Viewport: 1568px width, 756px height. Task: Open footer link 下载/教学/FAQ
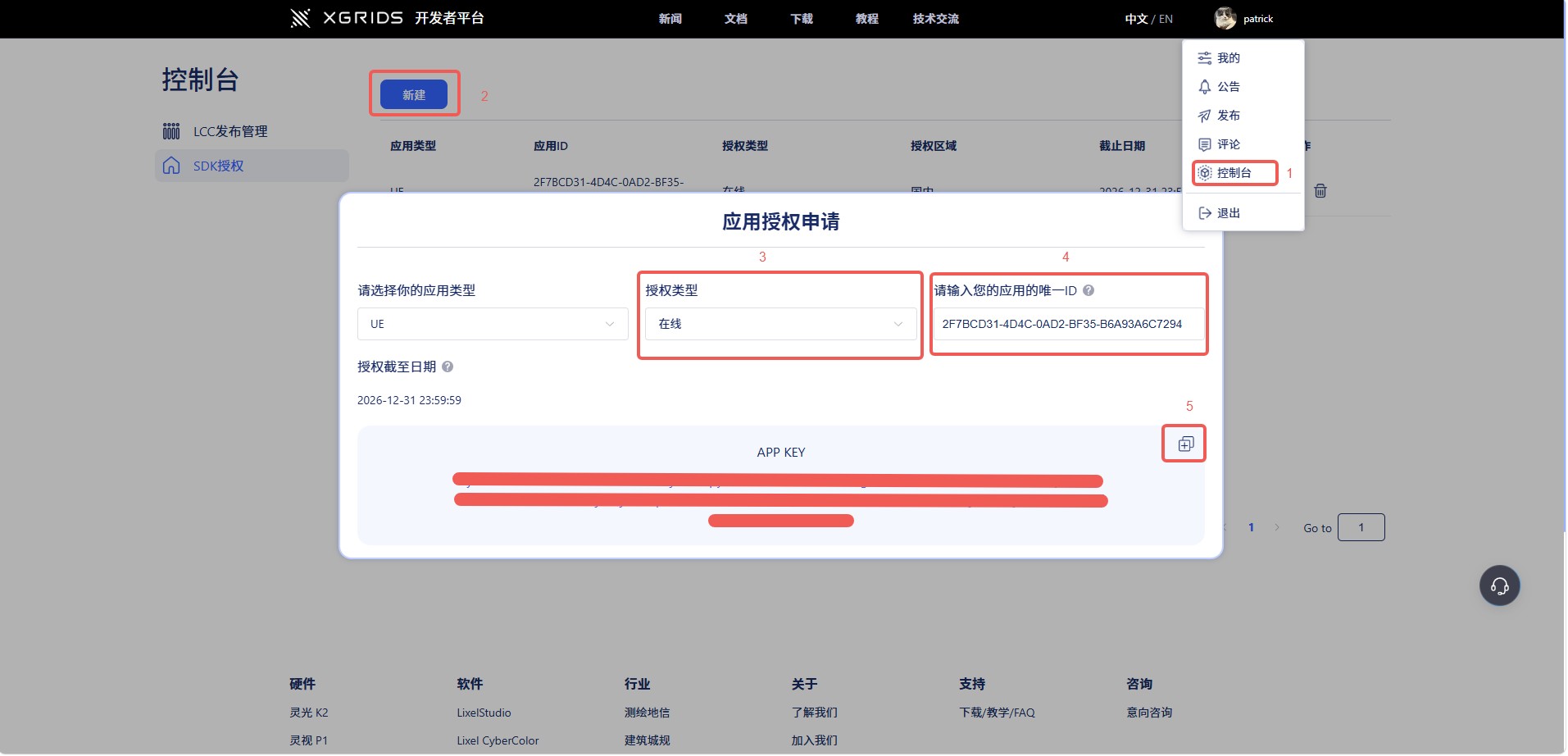[997, 713]
